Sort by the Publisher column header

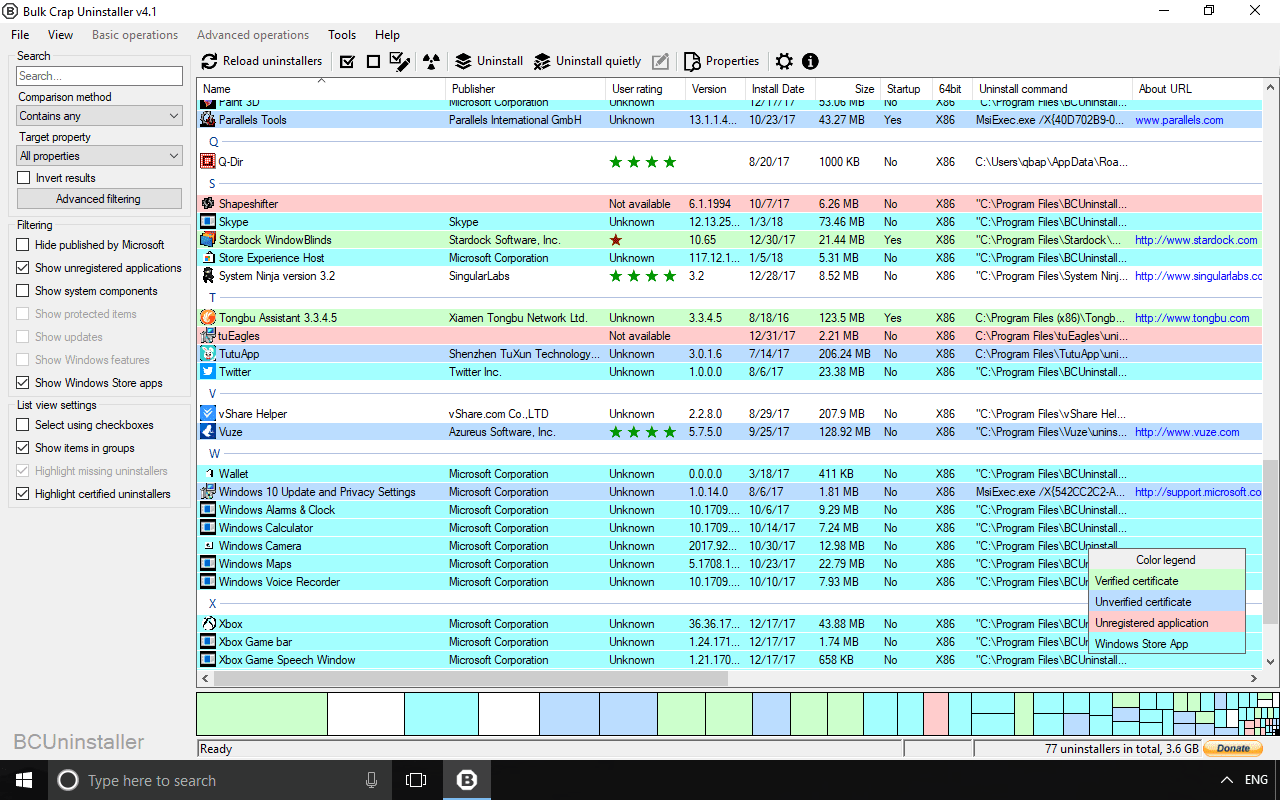click(x=525, y=89)
